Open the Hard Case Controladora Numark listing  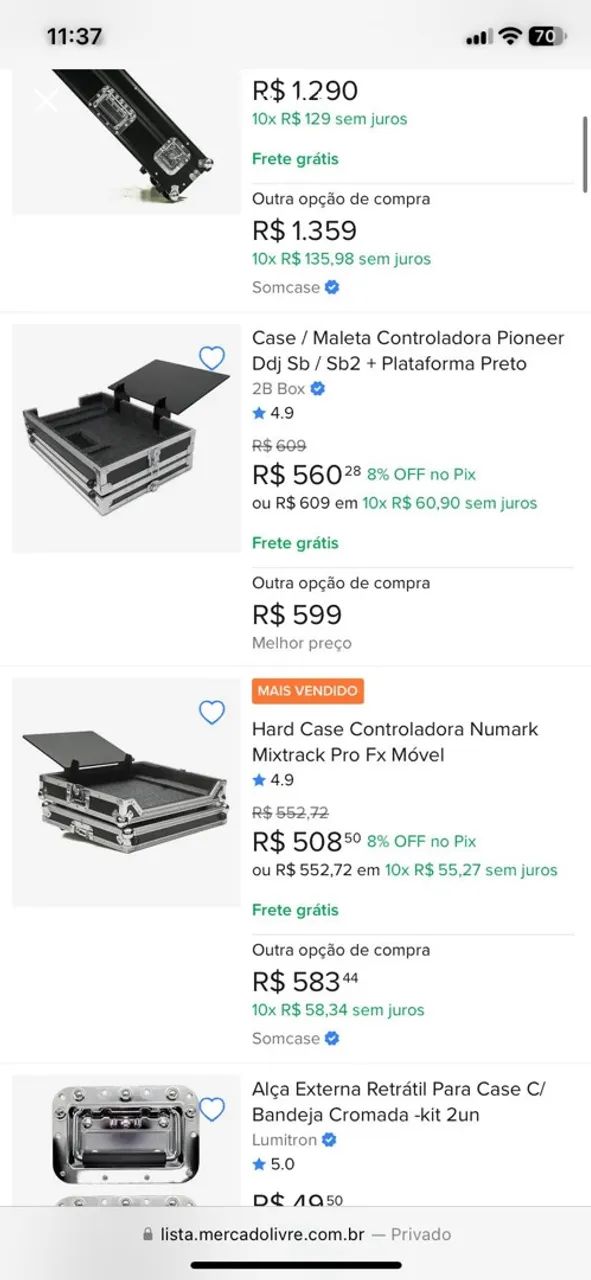click(x=395, y=742)
